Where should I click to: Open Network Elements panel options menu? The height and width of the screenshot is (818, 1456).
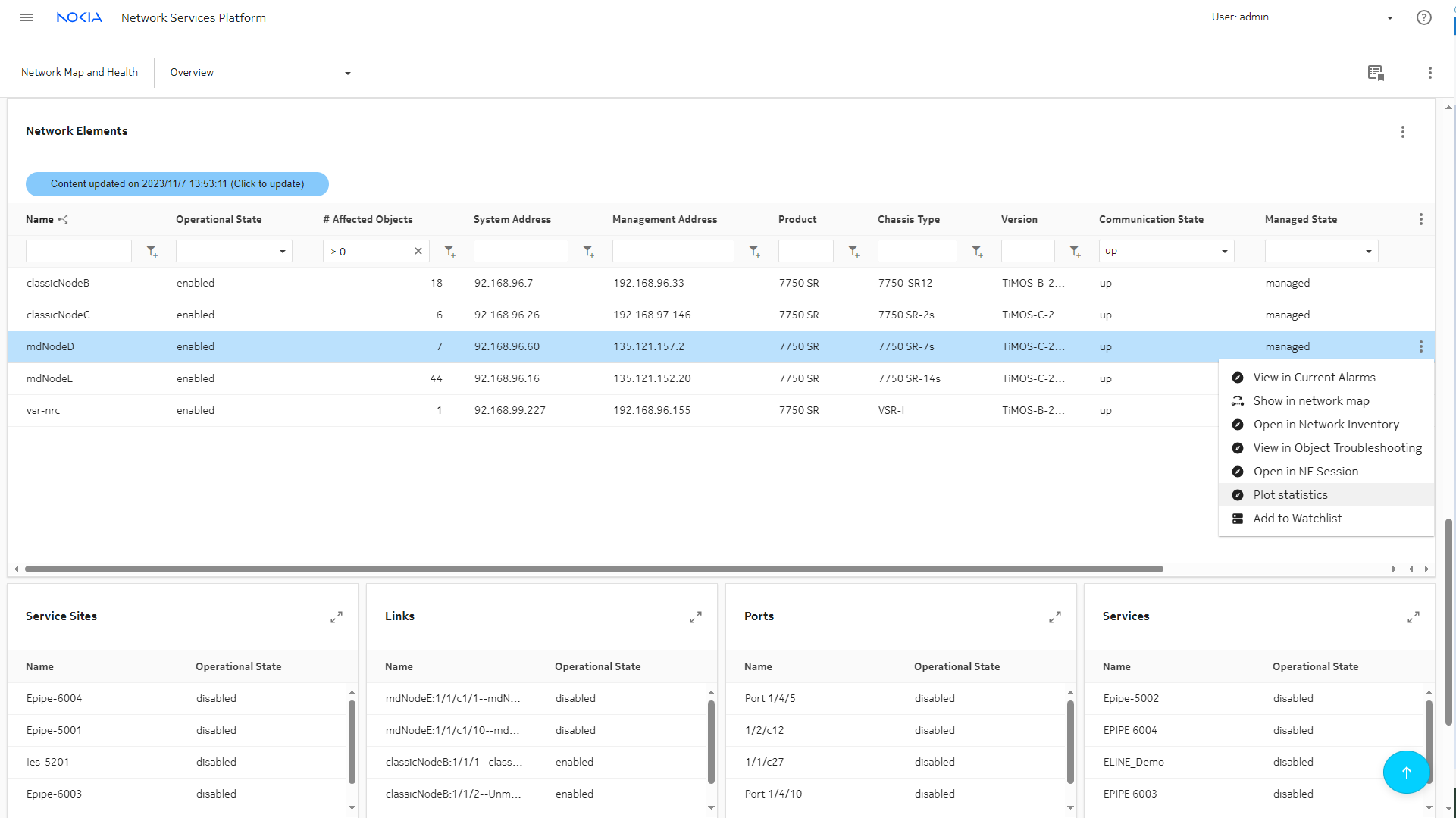coord(1402,132)
